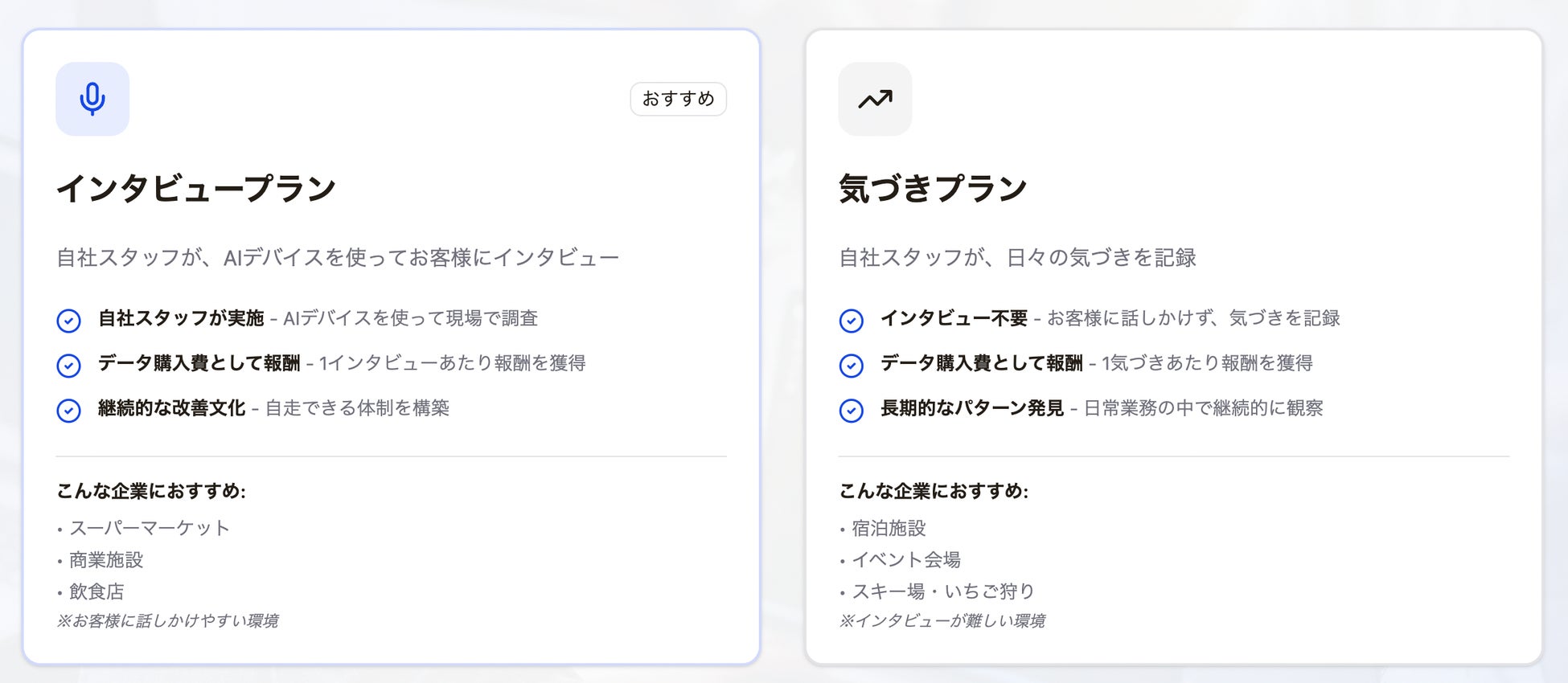Click the 自社スタッフが、日々の気づきを記録 description
1568x683 pixels.
coord(1017,258)
